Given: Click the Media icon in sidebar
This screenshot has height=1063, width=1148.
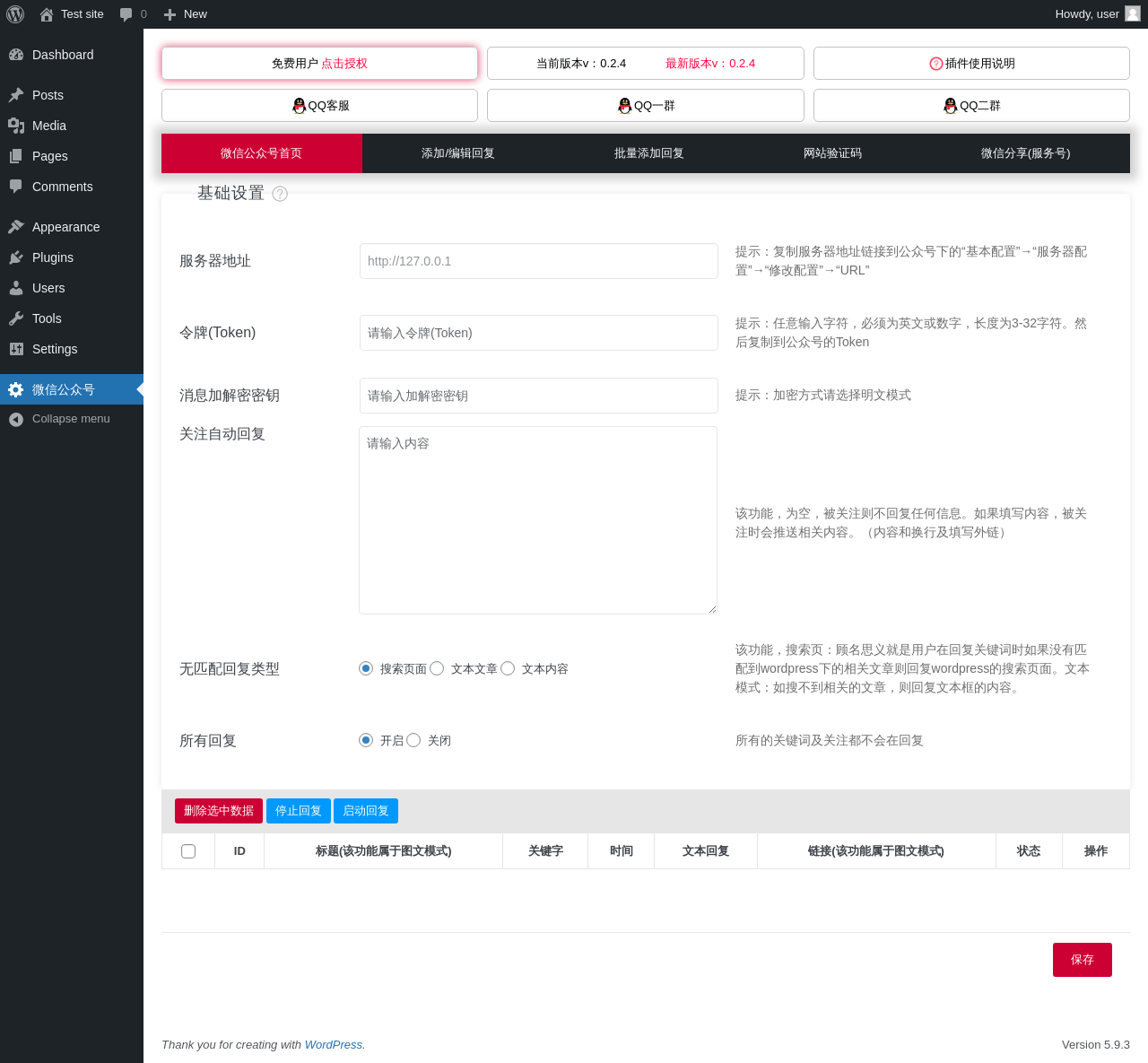Looking at the screenshot, I should point(16,126).
